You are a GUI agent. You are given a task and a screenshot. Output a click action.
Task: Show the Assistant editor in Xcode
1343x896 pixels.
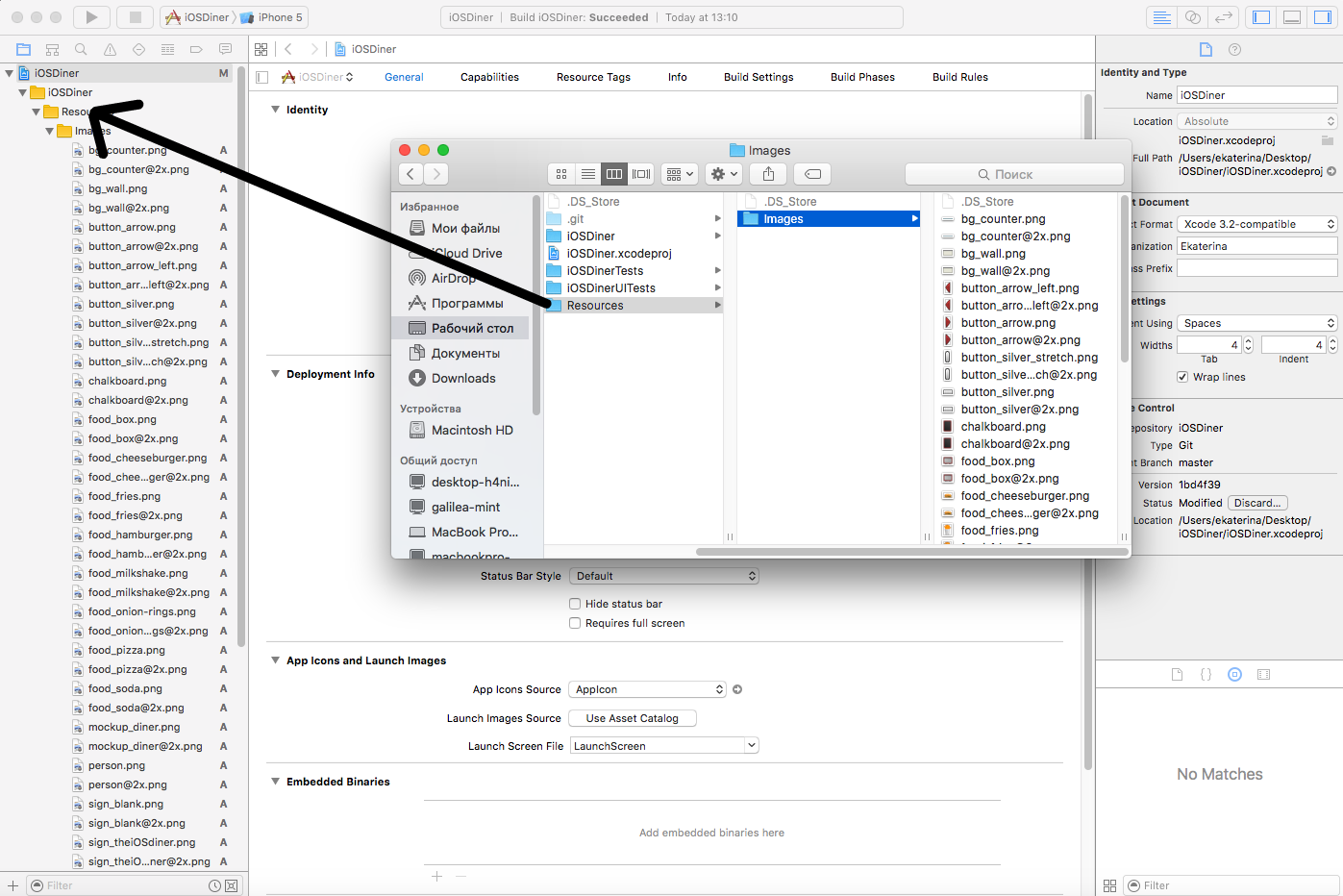[1192, 17]
